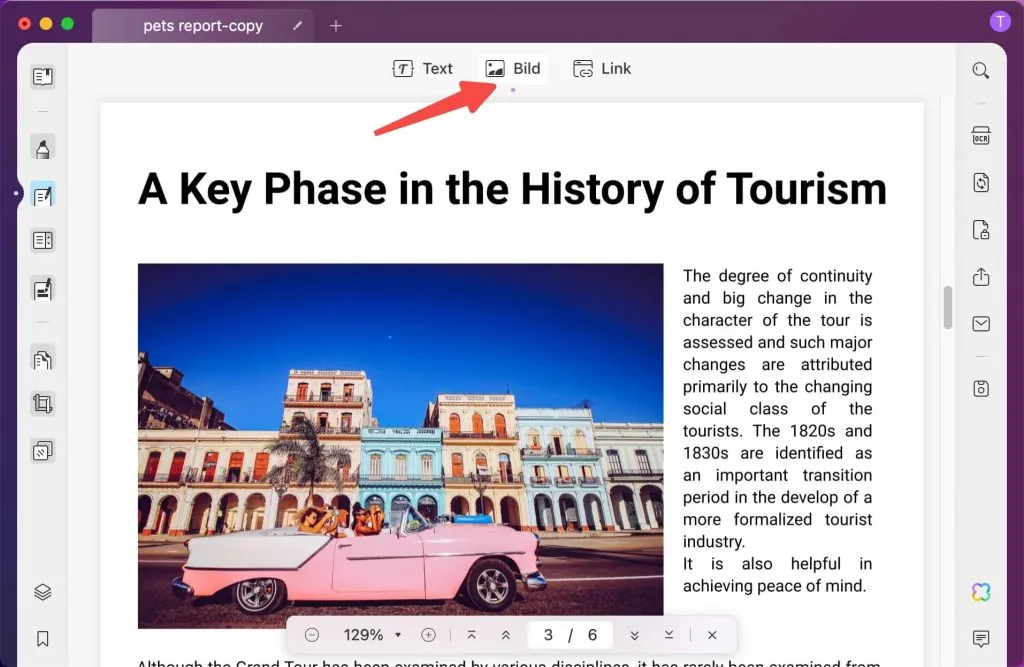The image size is (1024, 667).
Task: Select the Text edit tool
Action: point(423,69)
